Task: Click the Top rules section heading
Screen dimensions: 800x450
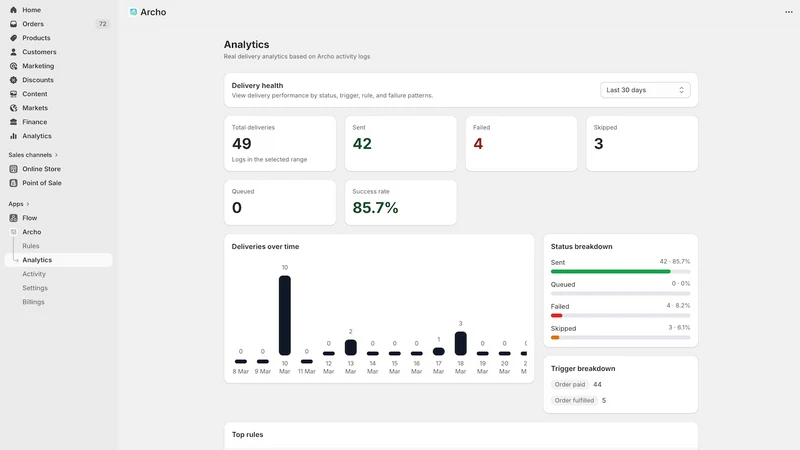Action: 247,435
